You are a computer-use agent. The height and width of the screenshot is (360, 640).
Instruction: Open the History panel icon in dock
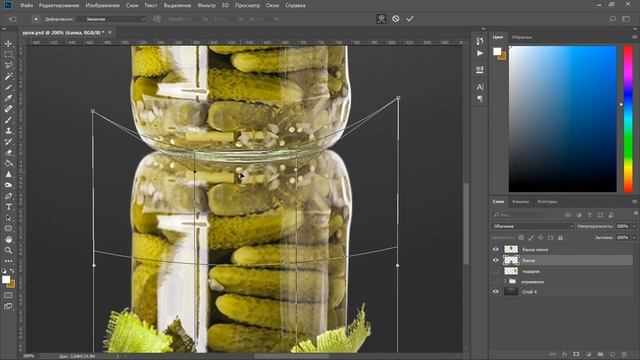[x=480, y=41]
